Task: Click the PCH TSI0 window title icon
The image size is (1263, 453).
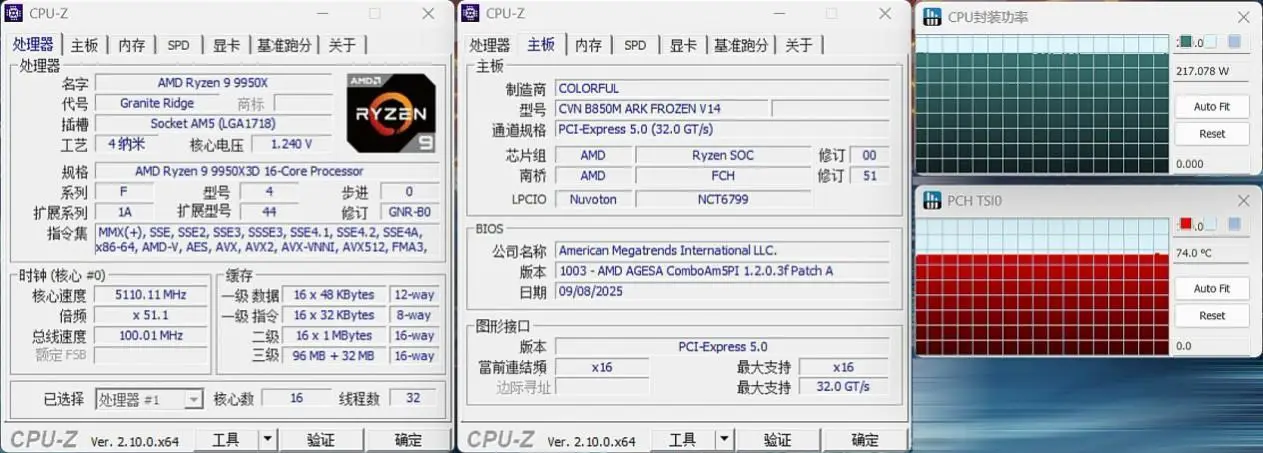Action: (x=932, y=200)
